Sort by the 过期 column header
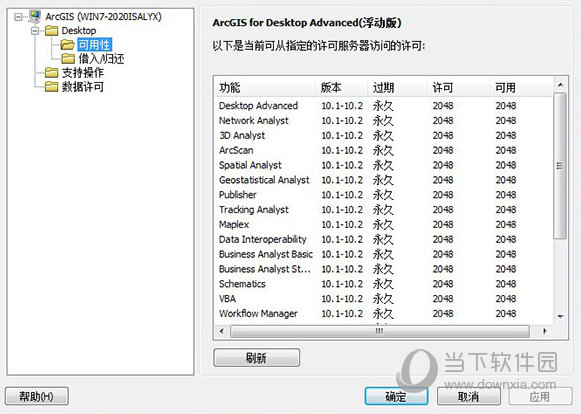Screen dimensions: 581x414 tap(397, 87)
